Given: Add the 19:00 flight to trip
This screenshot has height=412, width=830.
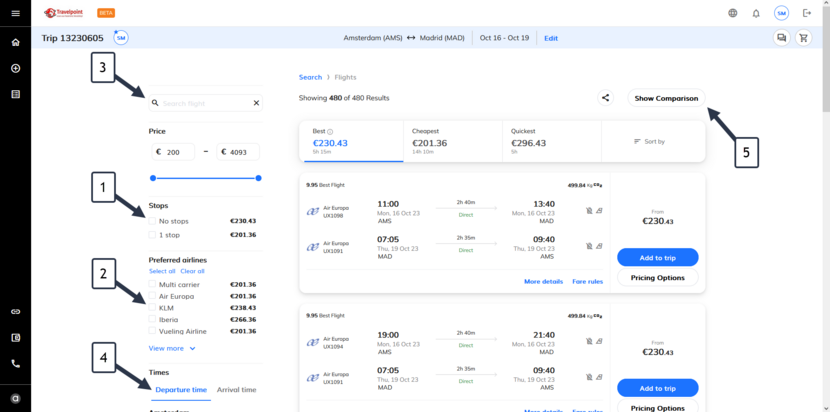Looking at the screenshot, I should pyautogui.click(x=657, y=388).
